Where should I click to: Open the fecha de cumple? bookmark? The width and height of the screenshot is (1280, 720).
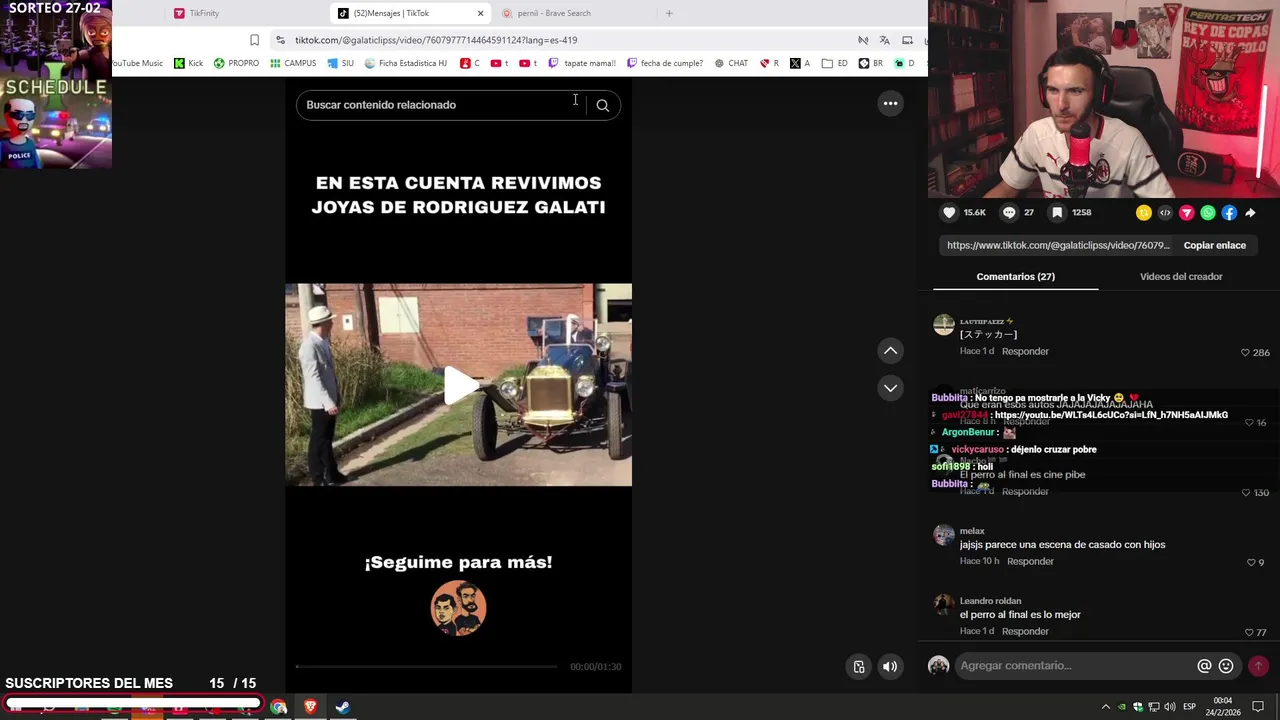665,63
